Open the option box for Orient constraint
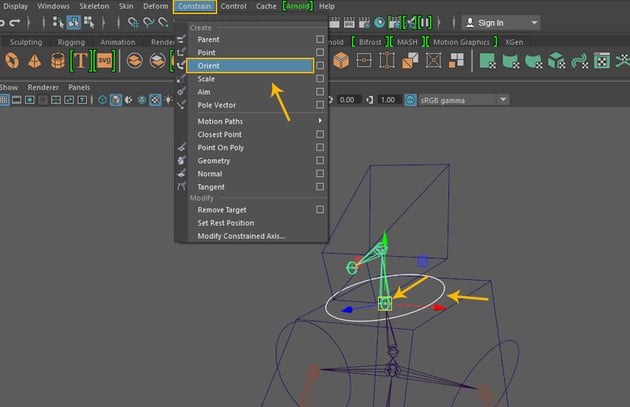The height and width of the screenshot is (407, 630). click(320, 65)
